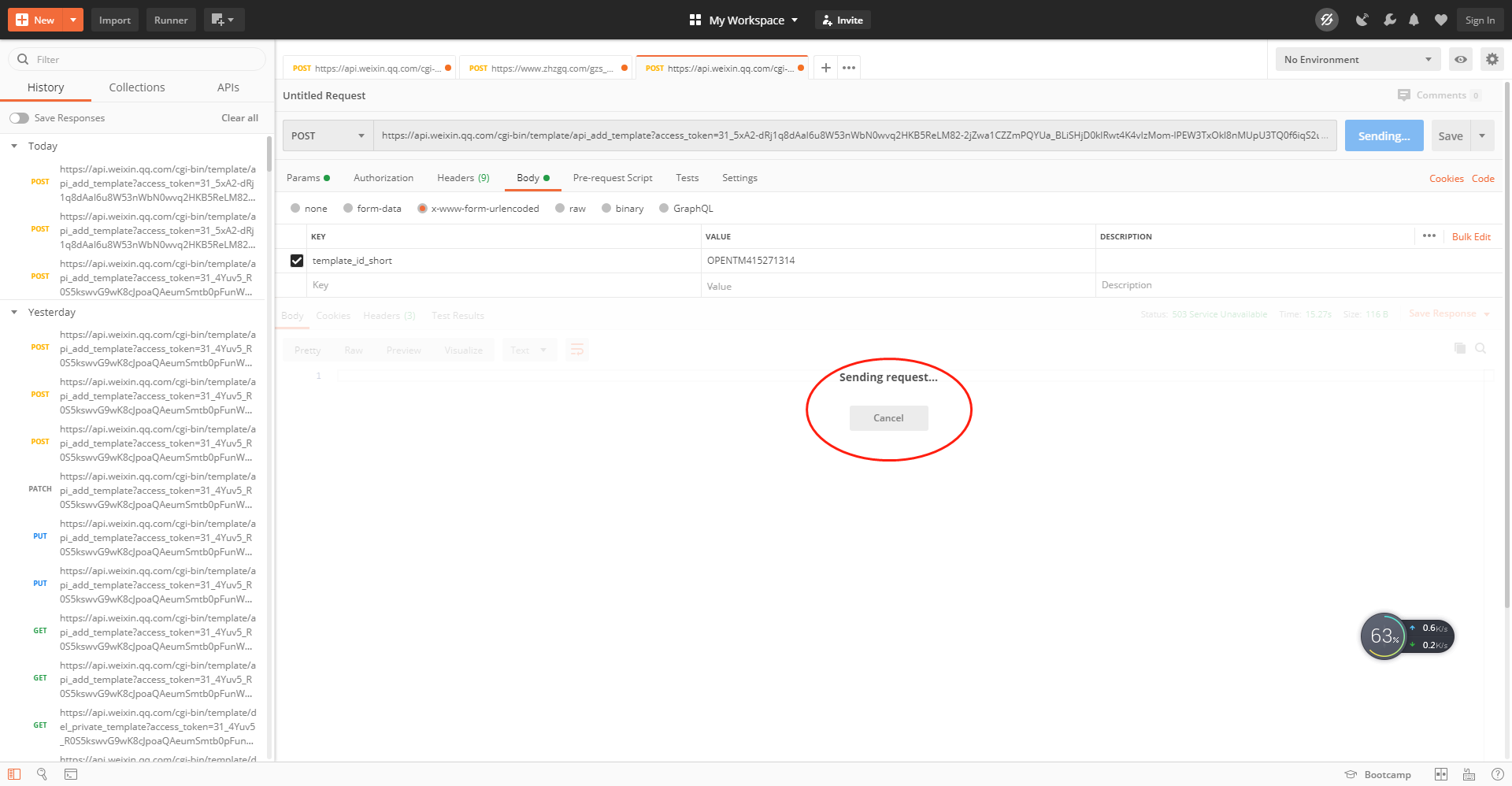Click the Comments speech bubble icon
This screenshot has width=1512, height=786.
pyautogui.click(x=1404, y=95)
